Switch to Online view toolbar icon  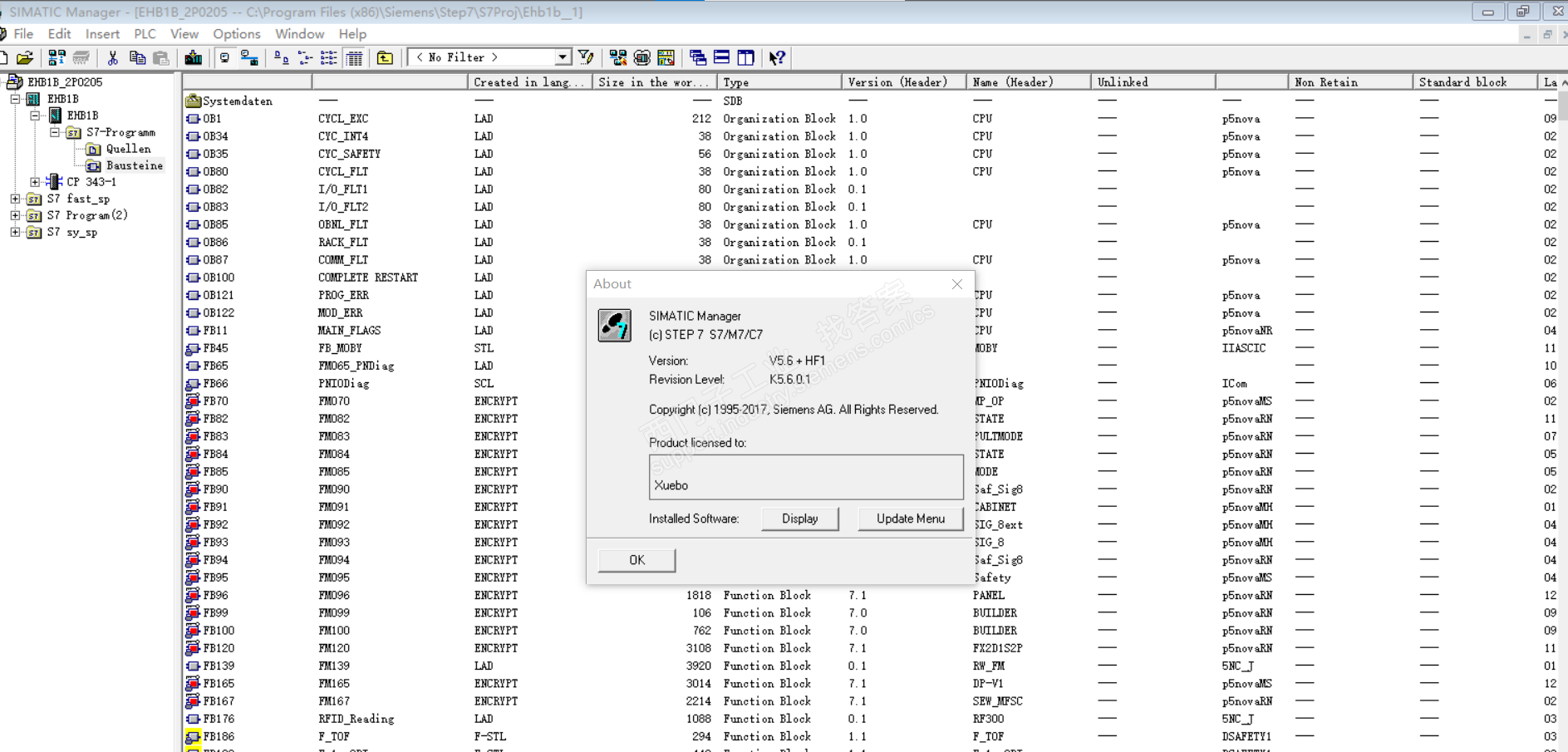pyautogui.click(x=248, y=57)
